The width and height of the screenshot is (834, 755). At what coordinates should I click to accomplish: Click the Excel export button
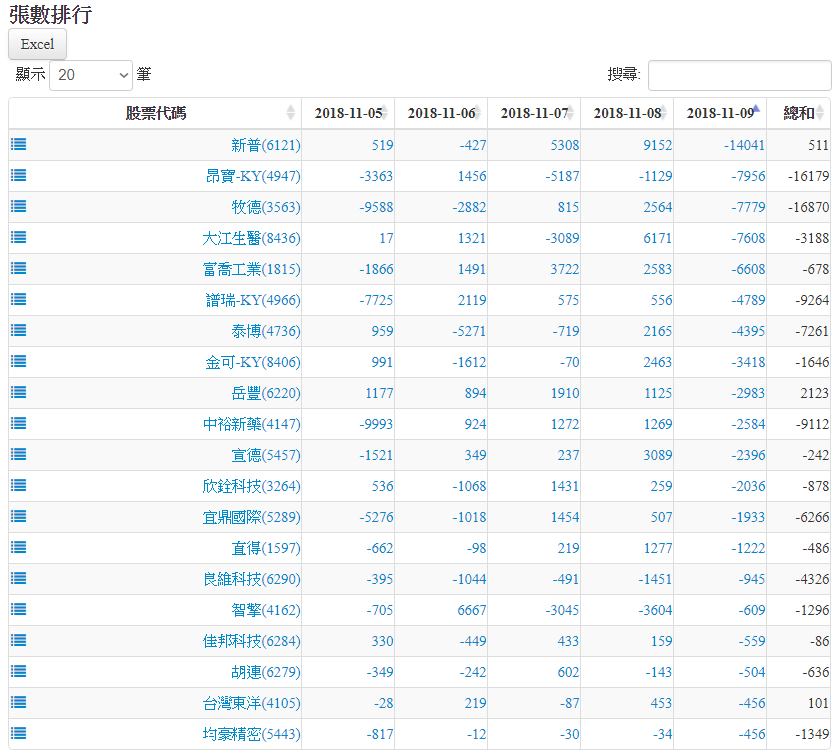coord(37,44)
